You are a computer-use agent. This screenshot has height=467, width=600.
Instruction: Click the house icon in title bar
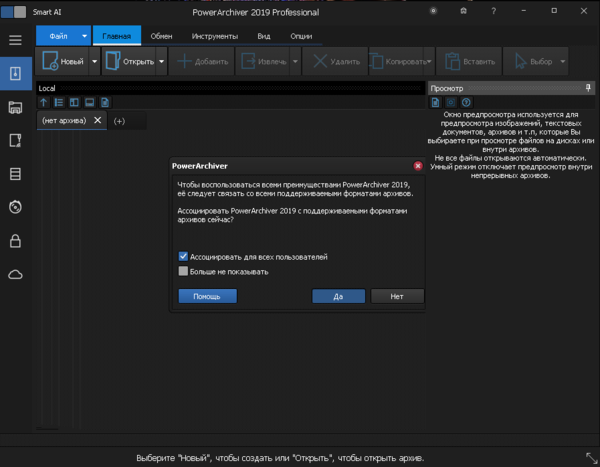pos(463,11)
